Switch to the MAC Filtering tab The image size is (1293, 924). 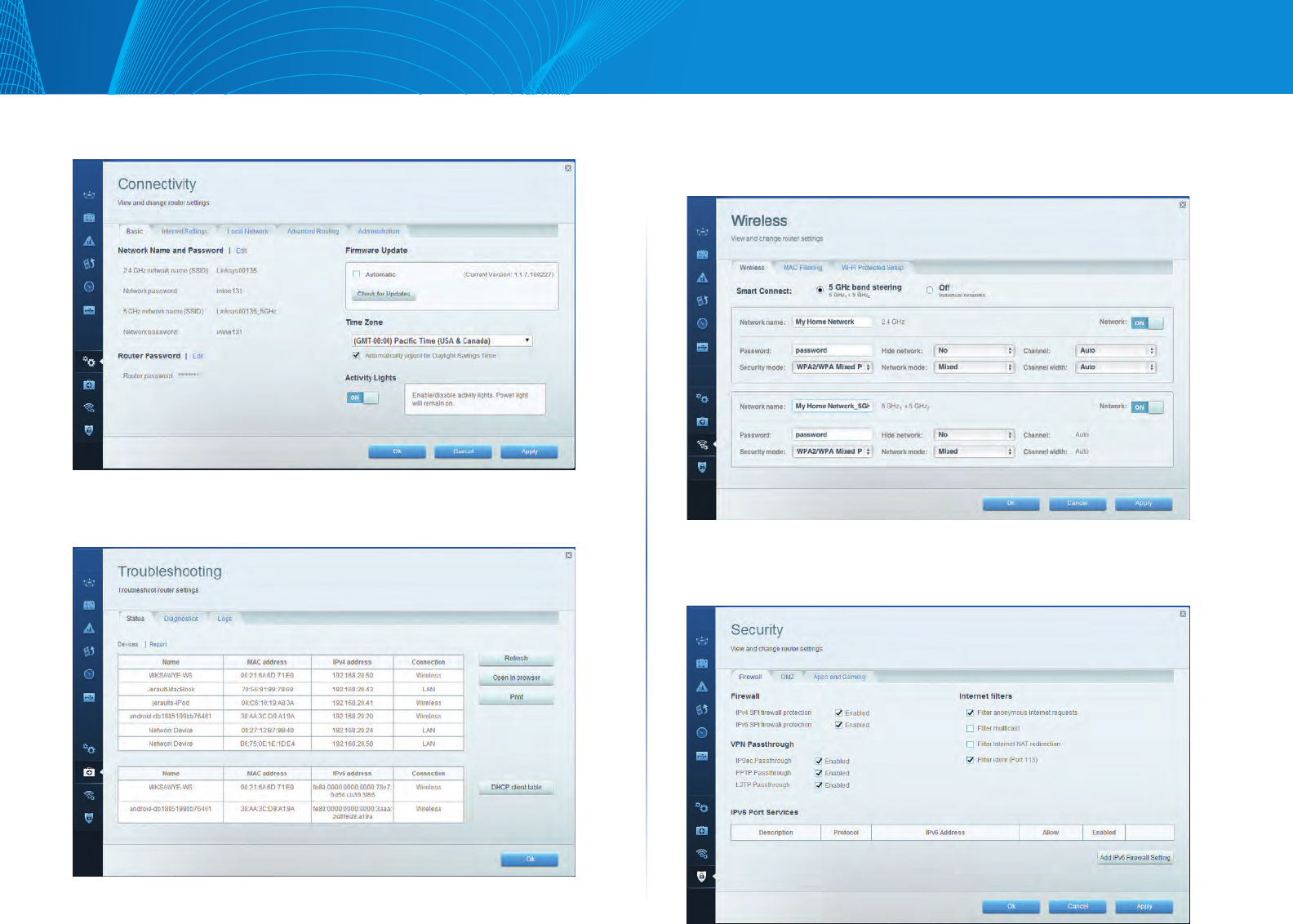[802, 268]
